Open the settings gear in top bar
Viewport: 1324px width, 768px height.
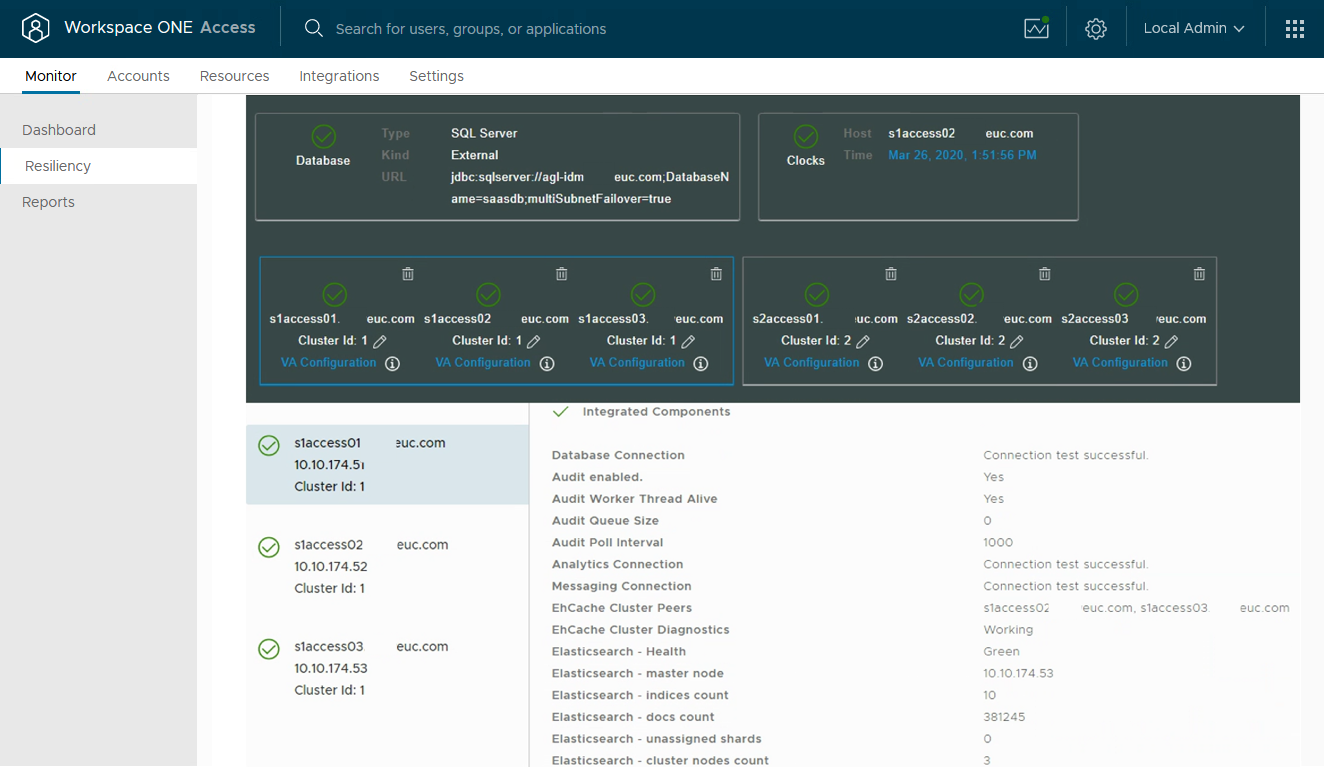pyautogui.click(x=1095, y=28)
